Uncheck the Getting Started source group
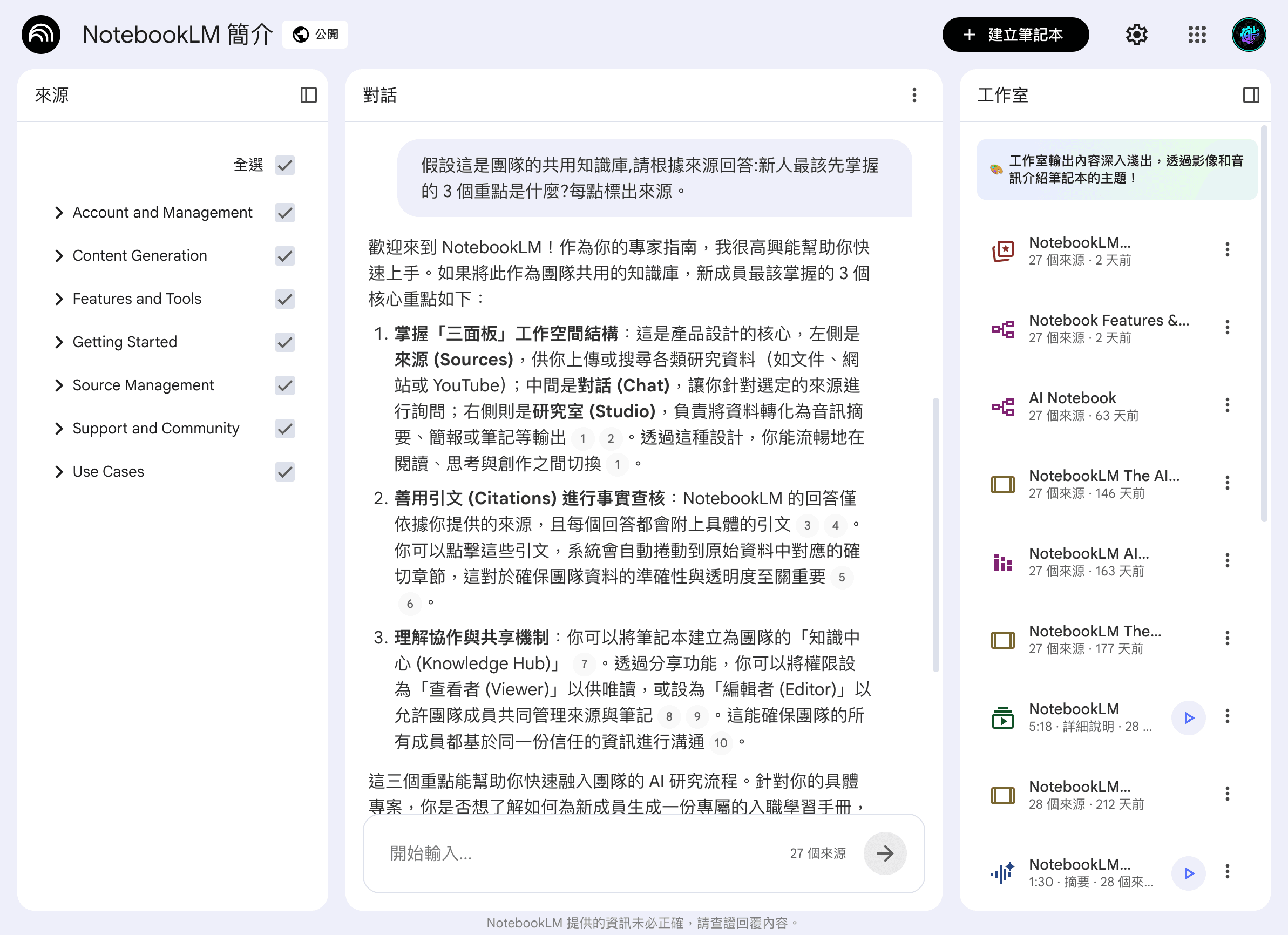The image size is (1288, 935). (x=285, y=343)
